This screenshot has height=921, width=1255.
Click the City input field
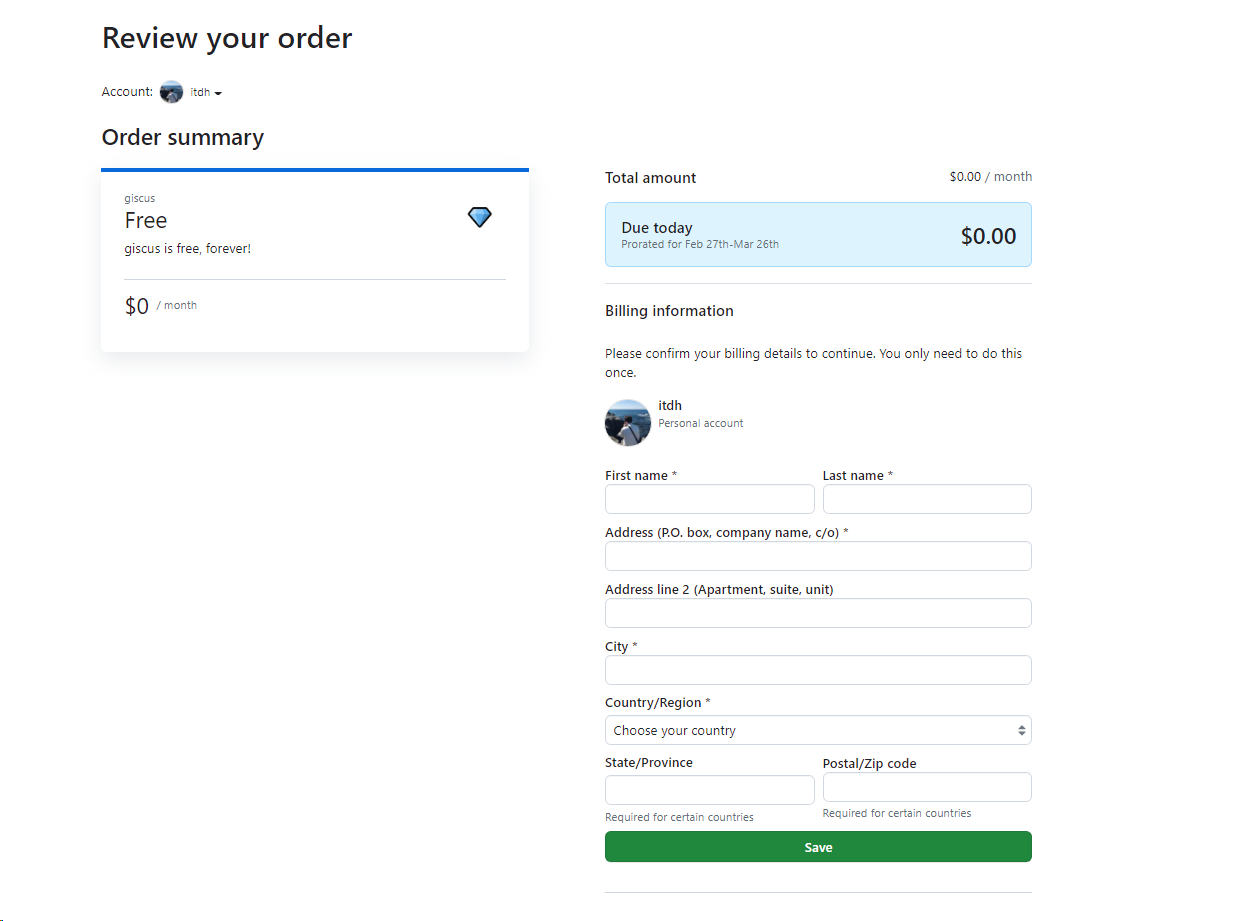[x=818, y=670]
